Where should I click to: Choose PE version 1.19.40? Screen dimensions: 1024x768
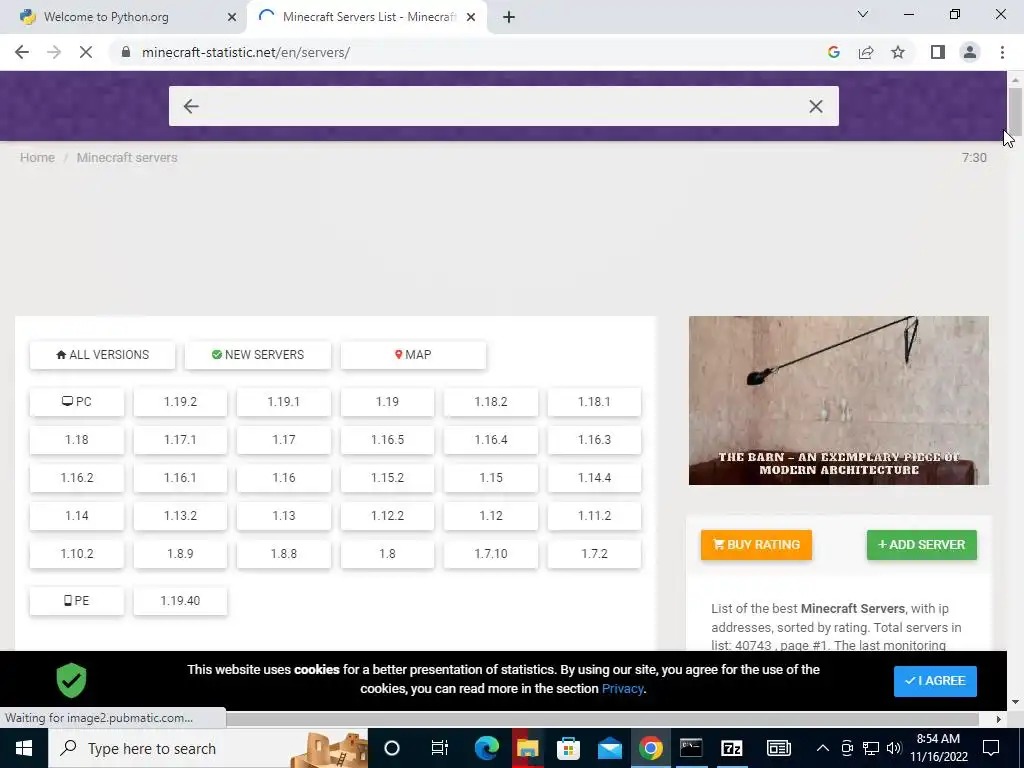pos(180,600)
